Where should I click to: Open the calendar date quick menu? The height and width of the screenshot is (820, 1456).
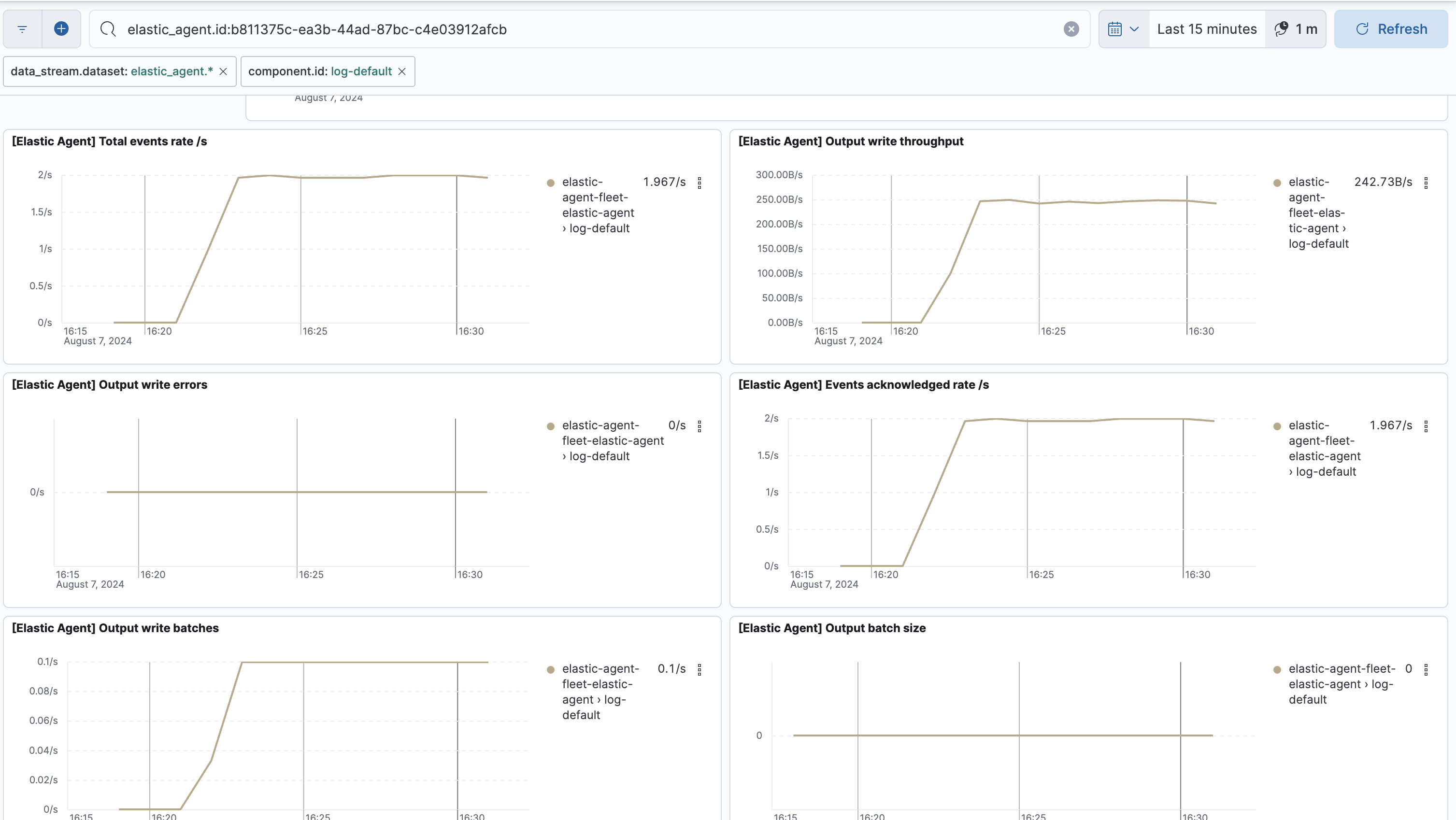pyautogui.click(x=1123, y=29)
